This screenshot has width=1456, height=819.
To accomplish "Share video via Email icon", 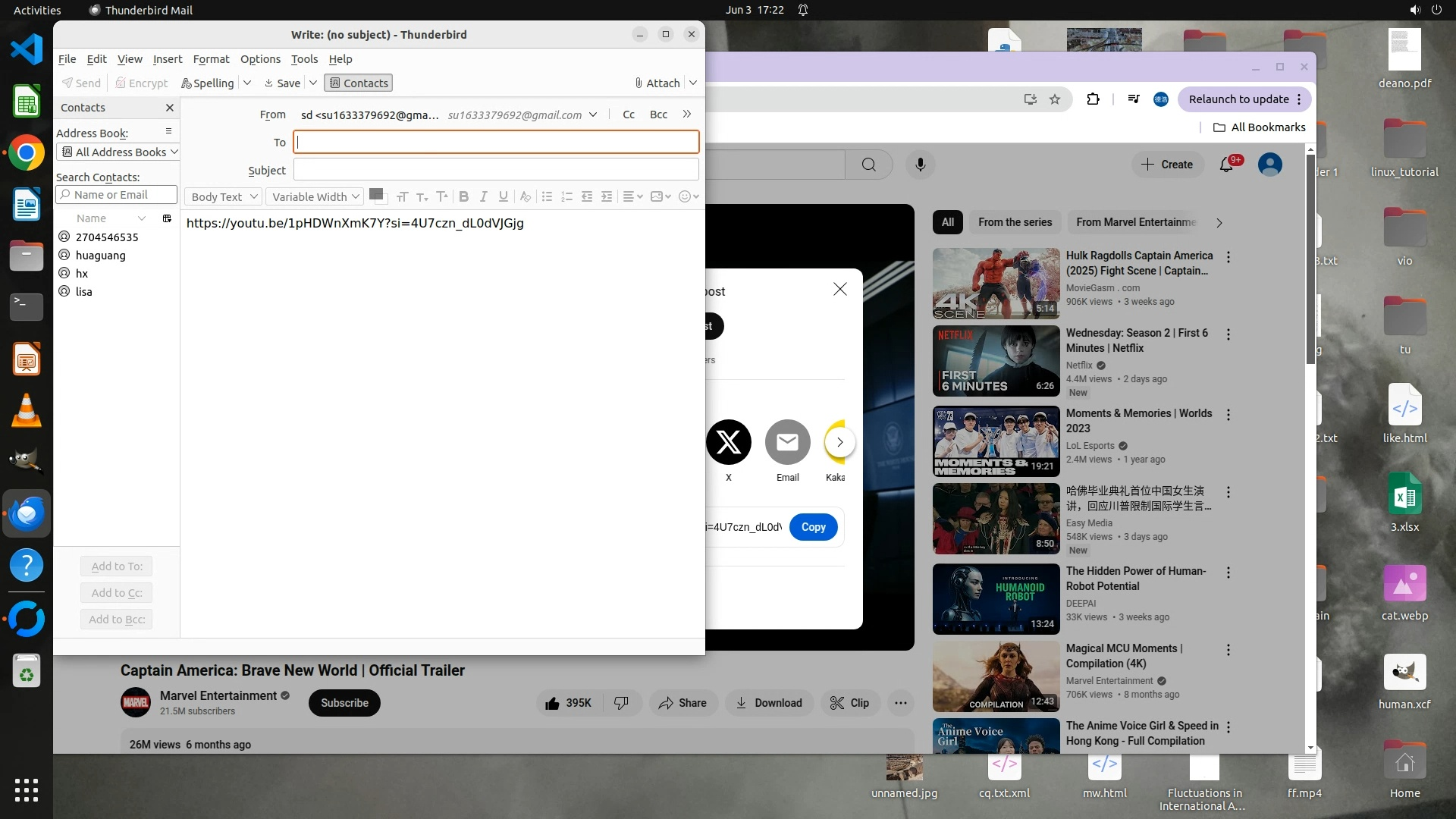I will coord(787,442).
